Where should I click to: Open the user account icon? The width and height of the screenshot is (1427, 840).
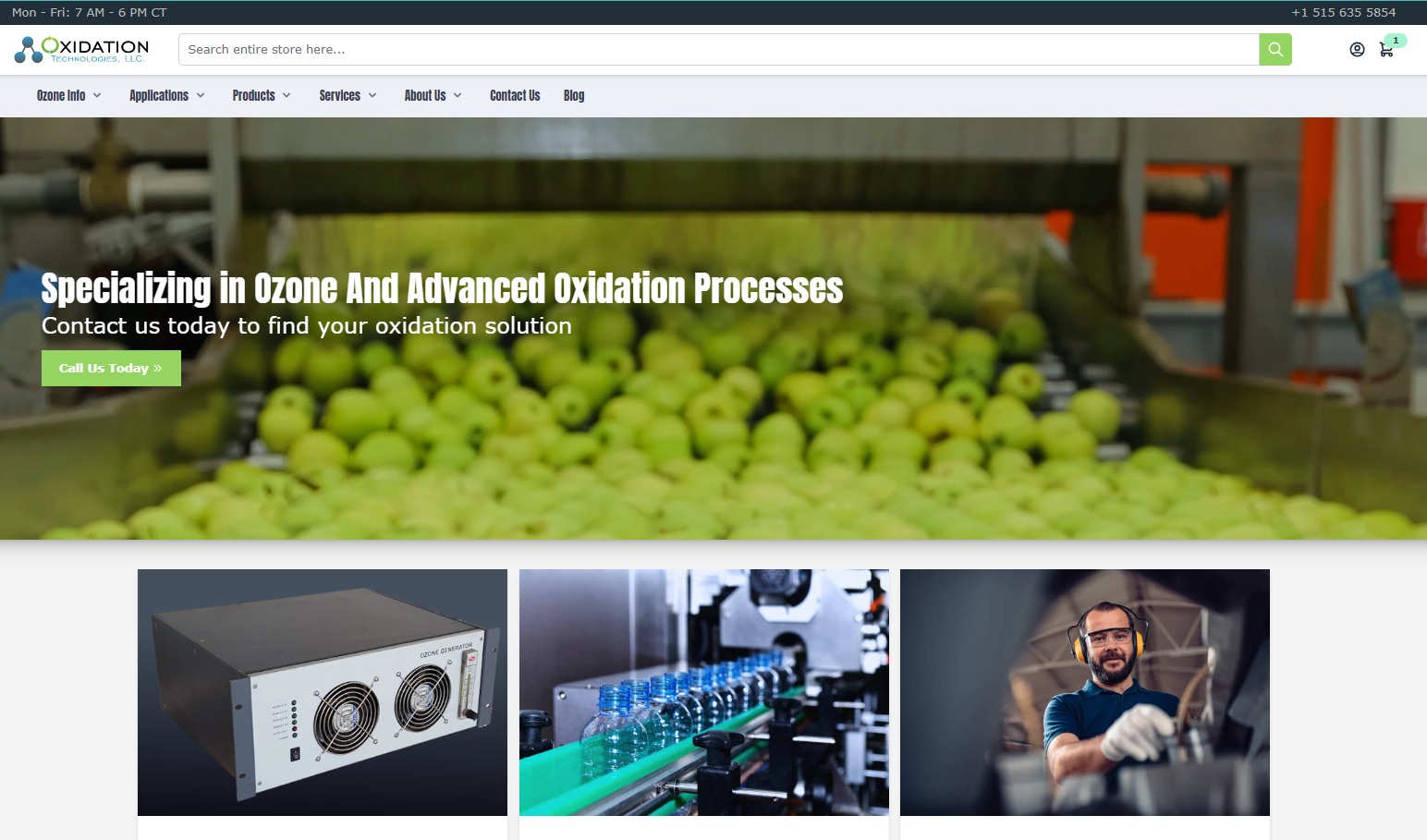point(1357,50)
